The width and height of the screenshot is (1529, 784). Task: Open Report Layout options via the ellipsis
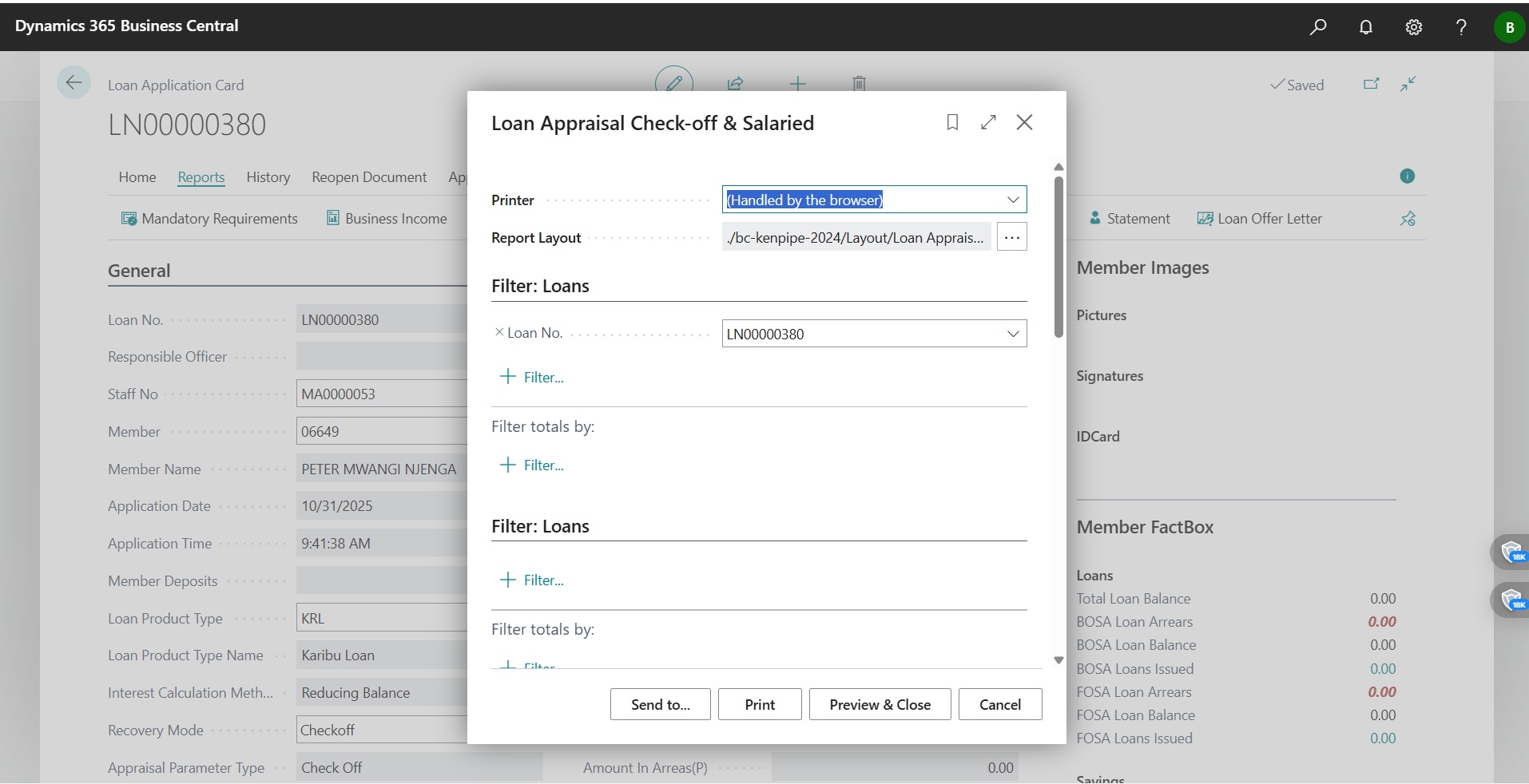(x=1011, y=236)
